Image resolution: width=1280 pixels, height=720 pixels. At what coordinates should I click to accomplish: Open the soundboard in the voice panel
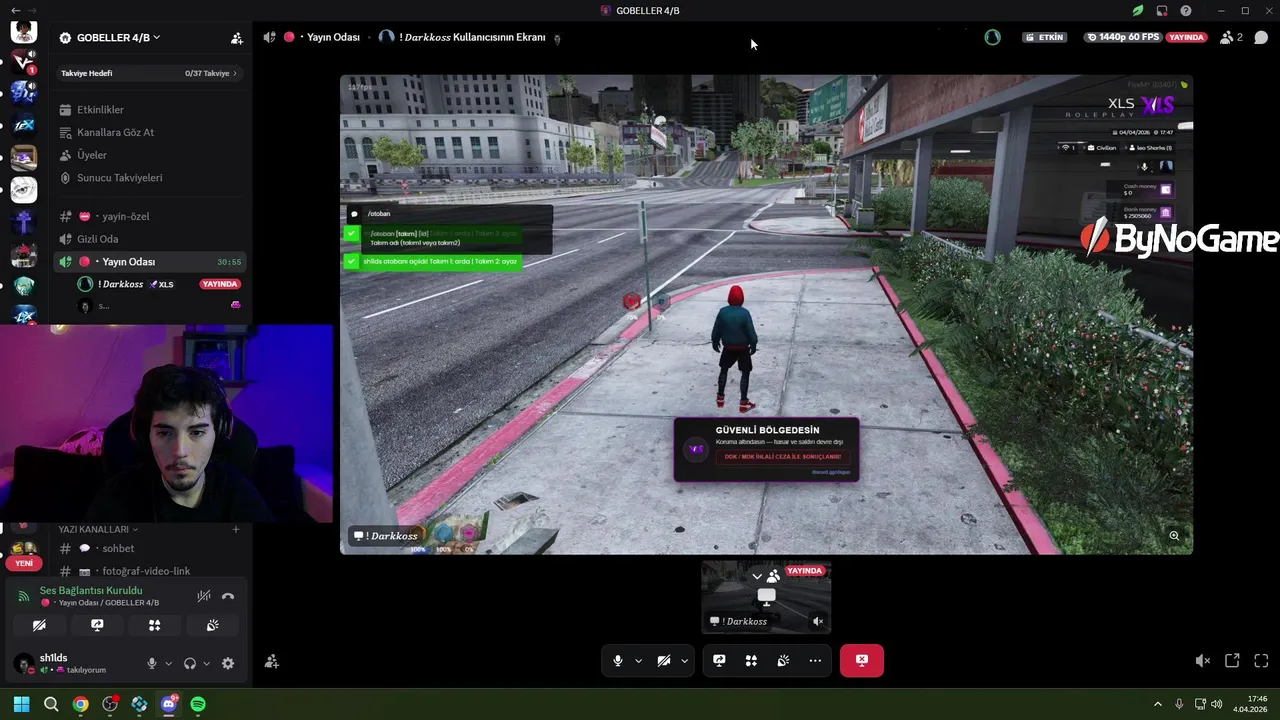point(213,625)
